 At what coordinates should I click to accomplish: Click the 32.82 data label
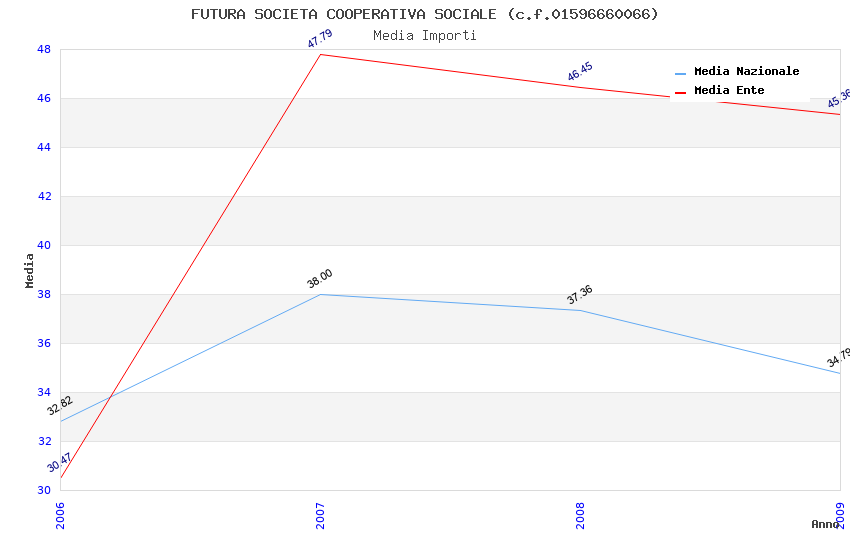[x=60, y=406]
